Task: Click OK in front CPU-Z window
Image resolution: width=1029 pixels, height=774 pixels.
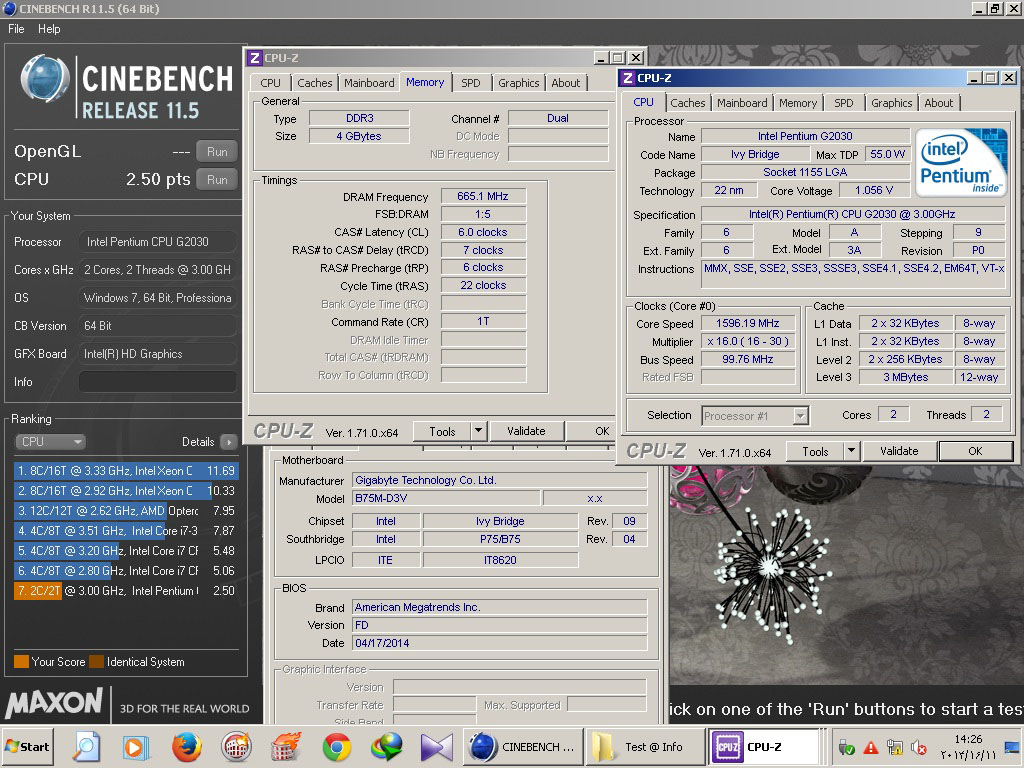Action: coord(975,451)
